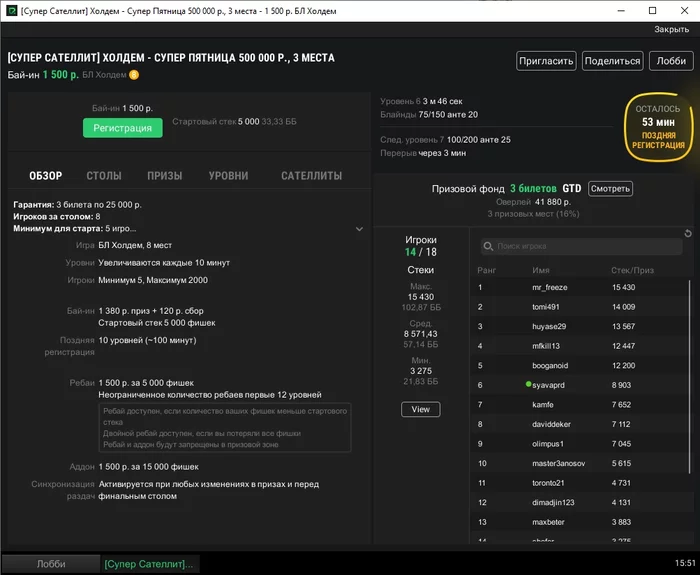Click the Поделиться button
Screen dimensions: 700x575
pos(612,61)
